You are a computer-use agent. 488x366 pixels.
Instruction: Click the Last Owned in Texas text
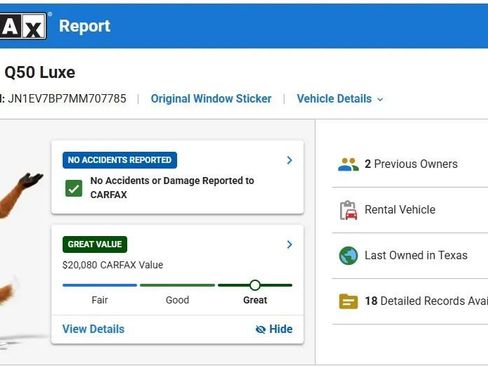pyautogui.click(x=416, y=255)
